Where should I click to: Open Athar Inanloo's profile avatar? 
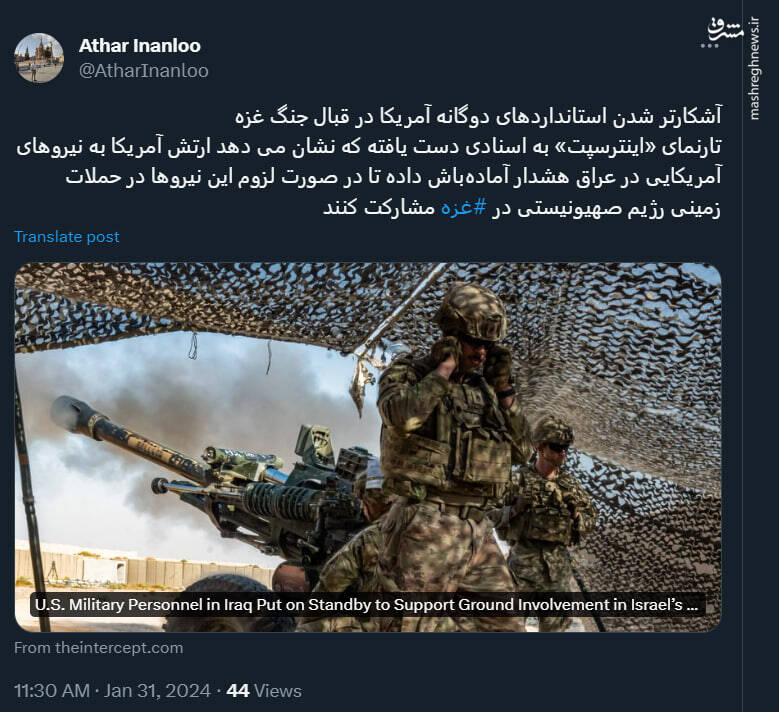point(39,58)
